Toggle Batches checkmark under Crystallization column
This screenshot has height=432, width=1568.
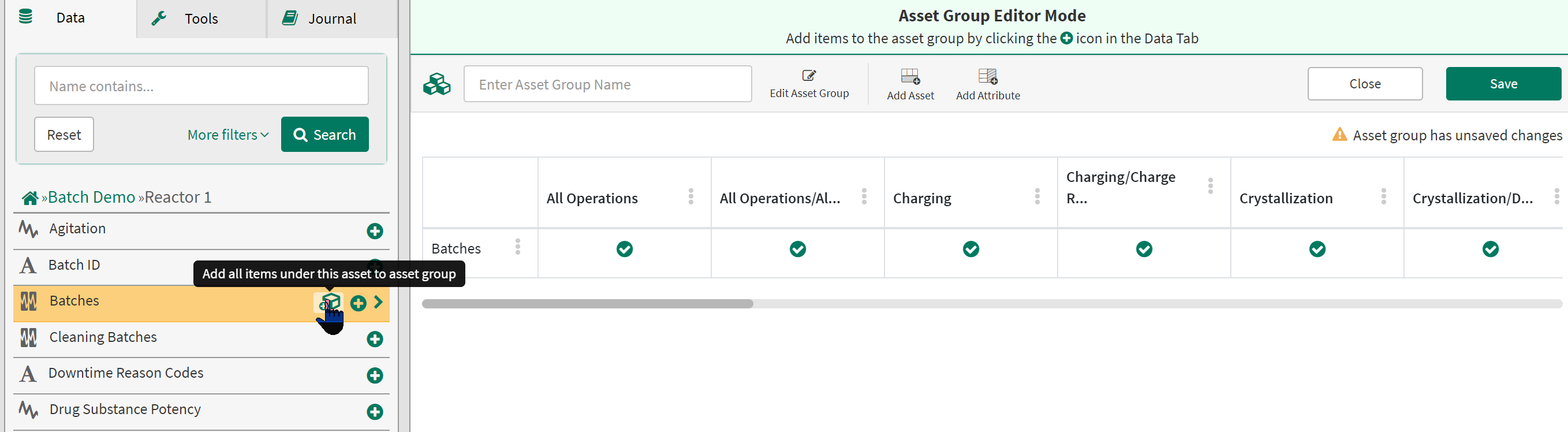tap(1317, 249)
